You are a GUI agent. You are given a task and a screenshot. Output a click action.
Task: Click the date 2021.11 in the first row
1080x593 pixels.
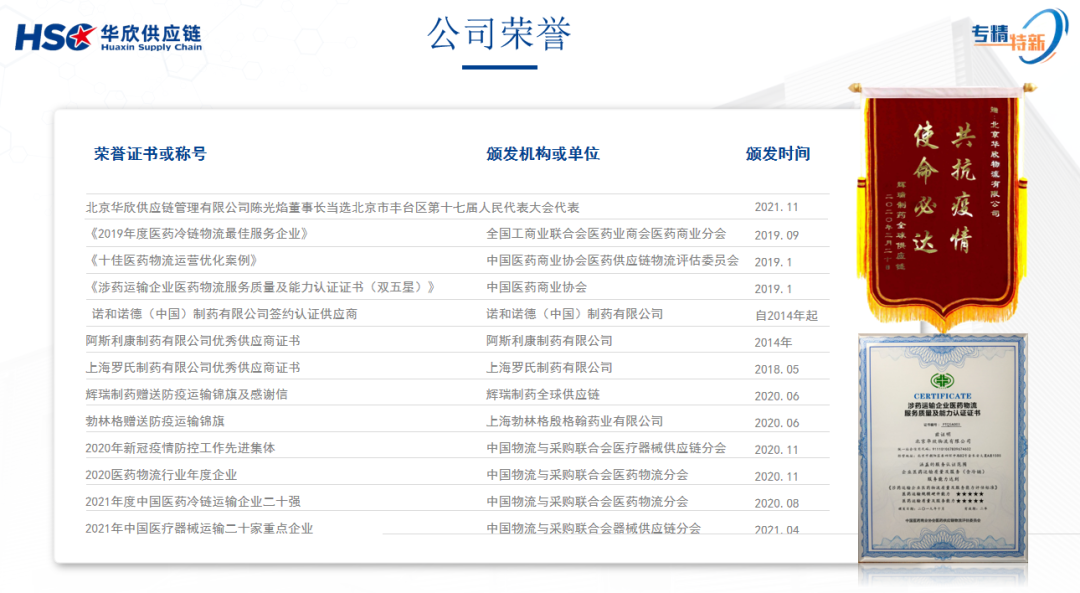pos(776,207)
